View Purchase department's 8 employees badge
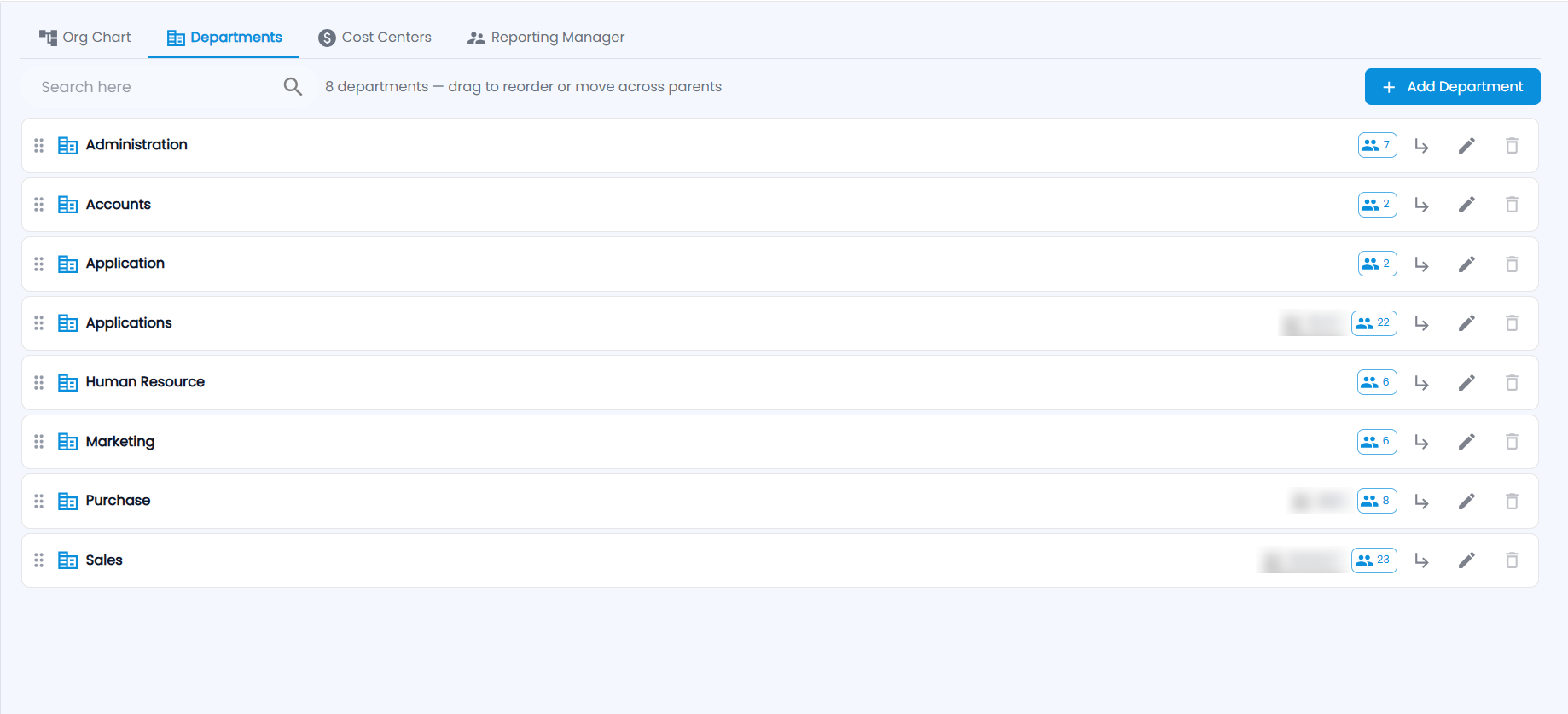1568x714 pixels. [x=1377, y=501]
